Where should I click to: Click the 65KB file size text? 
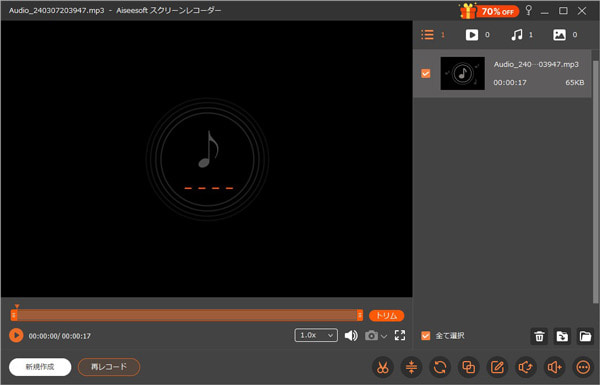[x=575, y=83]
